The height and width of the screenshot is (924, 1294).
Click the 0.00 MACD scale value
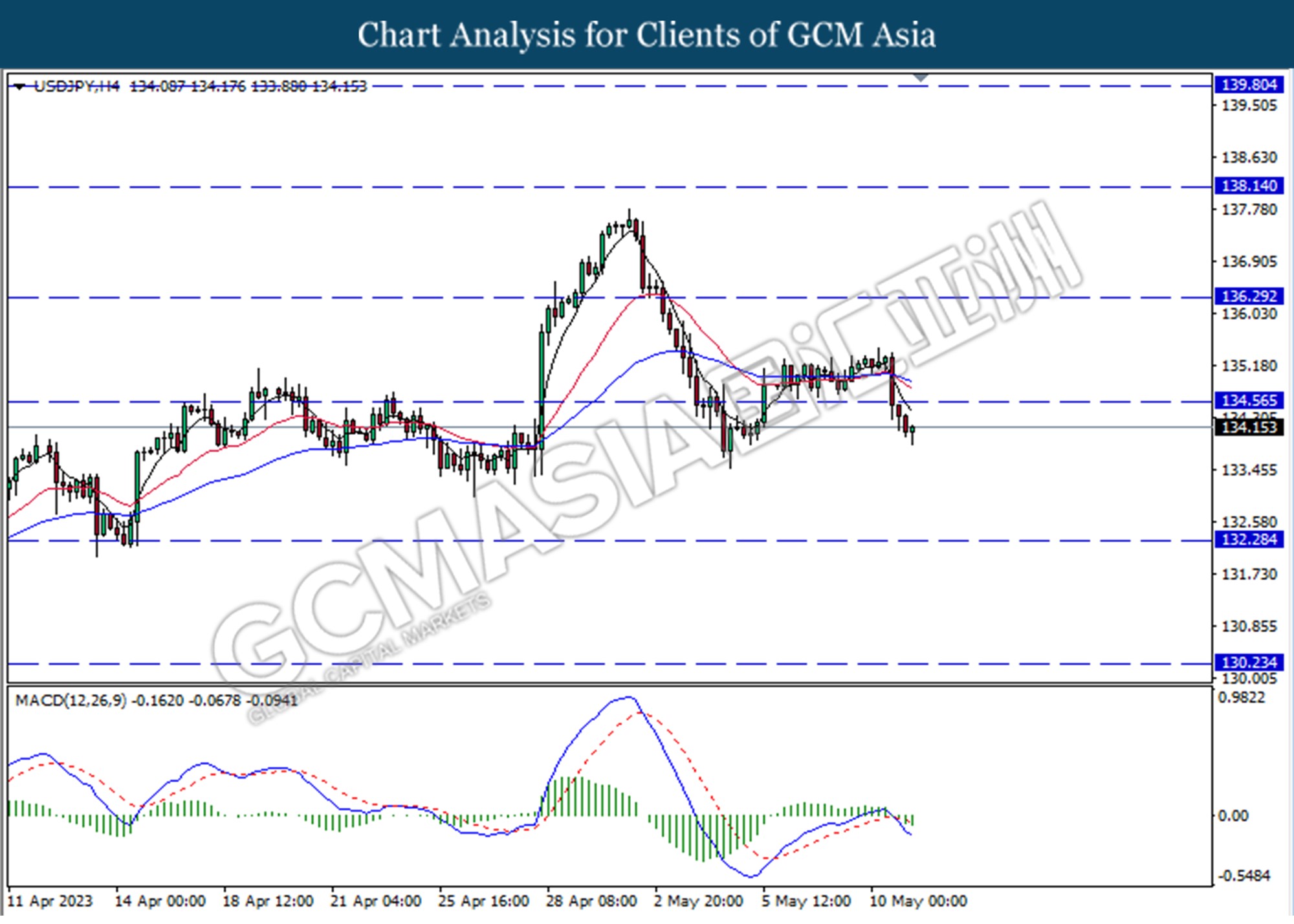tap(1233, 816)
